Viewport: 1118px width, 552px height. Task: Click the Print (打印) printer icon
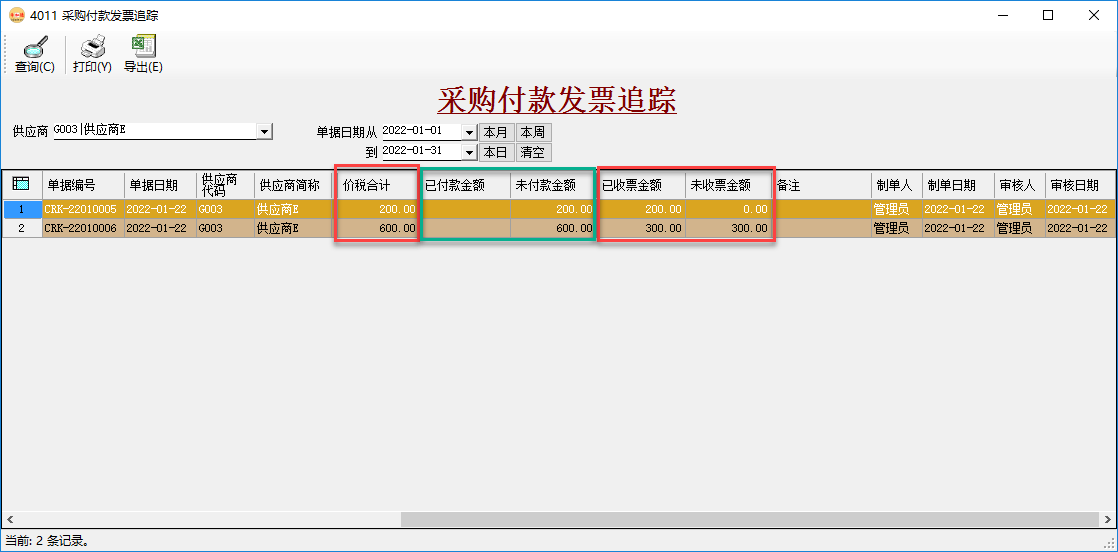(x=92, y=47)
